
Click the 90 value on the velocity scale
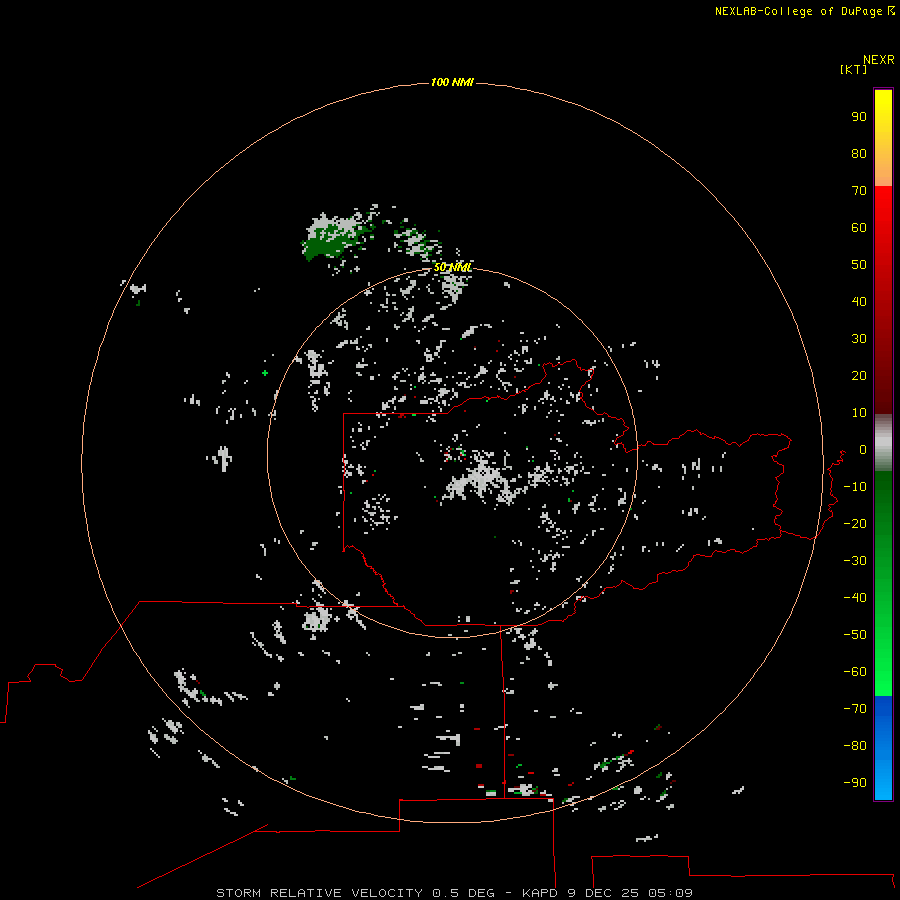point(859,117)
